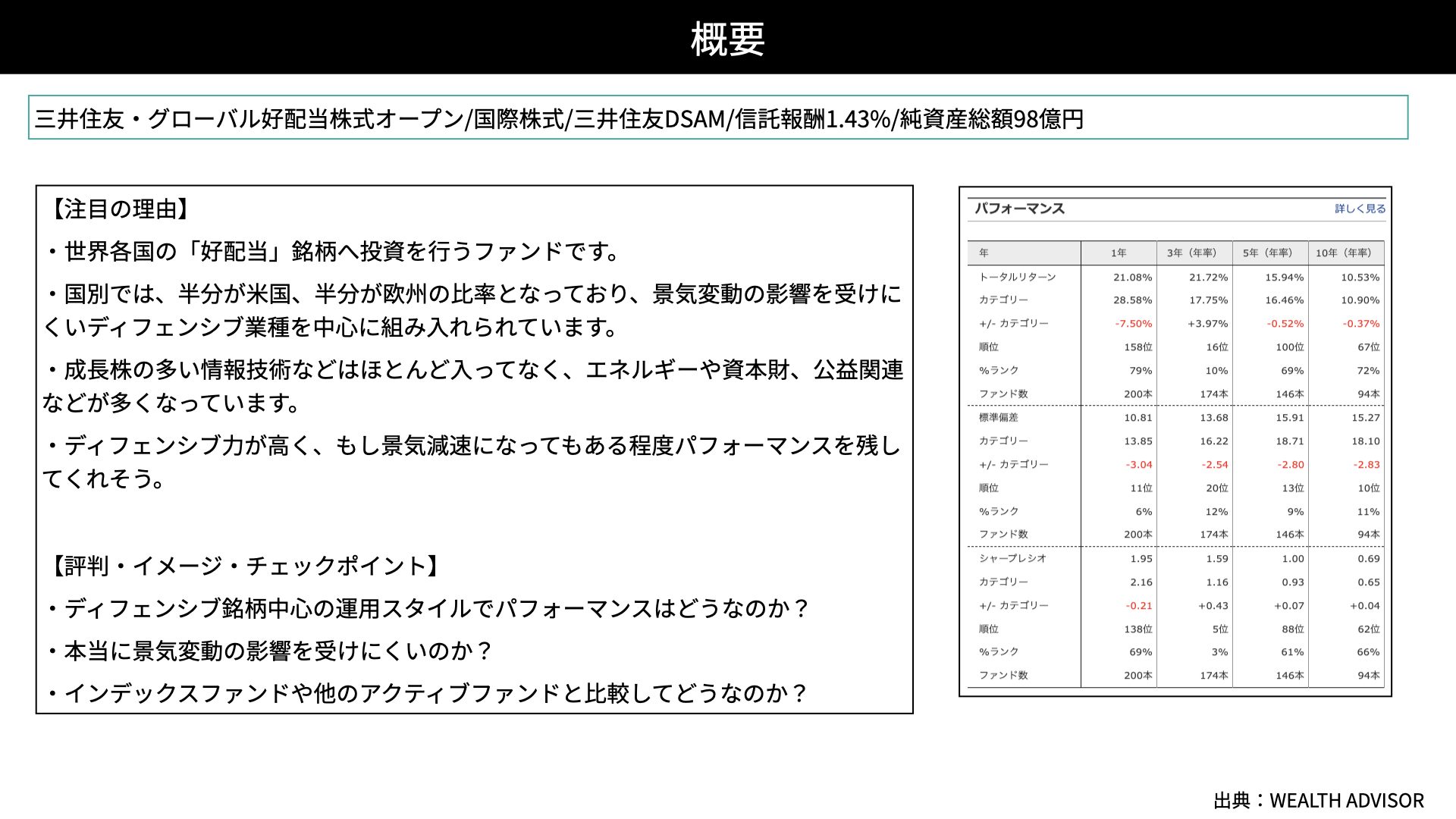Click the red -7.50% category difference
This screenshot has width=1456, height=819.
tap(1133, 324)
